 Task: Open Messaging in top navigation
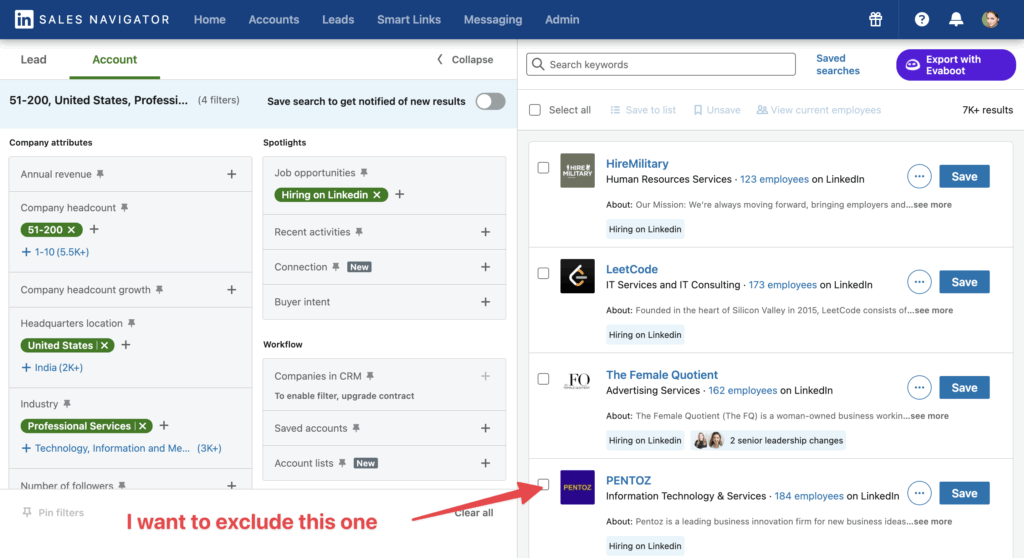click(493, 20)
